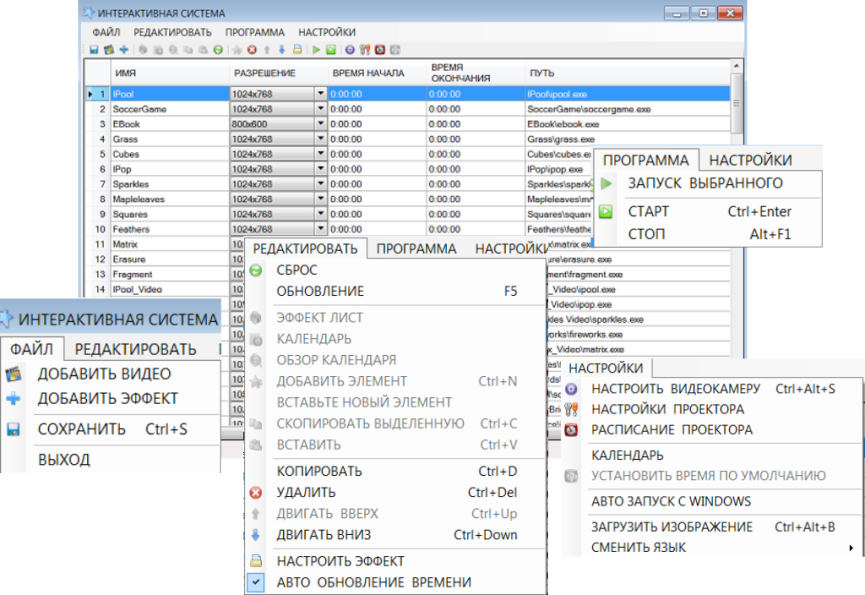This screenshot has width=865, height=595.
Task: Enable АВТО ЗАПУСК С WINDOWS option
Action: tap(670, 501)
